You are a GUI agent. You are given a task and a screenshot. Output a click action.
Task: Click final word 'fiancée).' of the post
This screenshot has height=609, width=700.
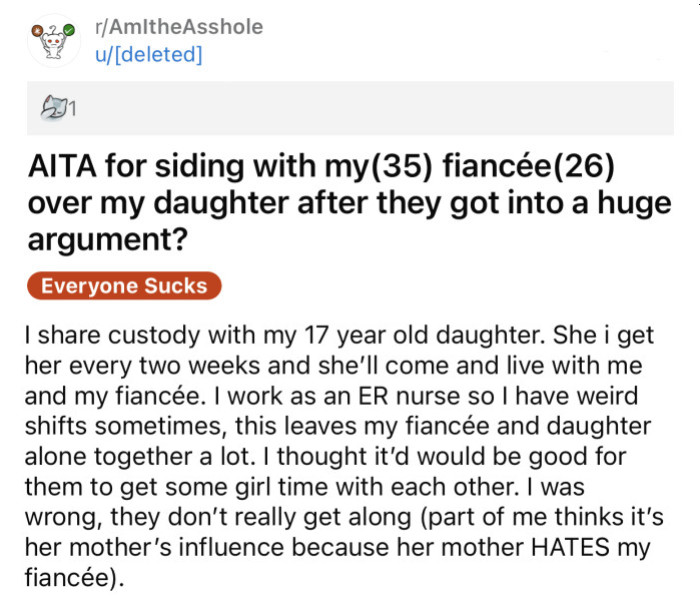coord(72,578)
